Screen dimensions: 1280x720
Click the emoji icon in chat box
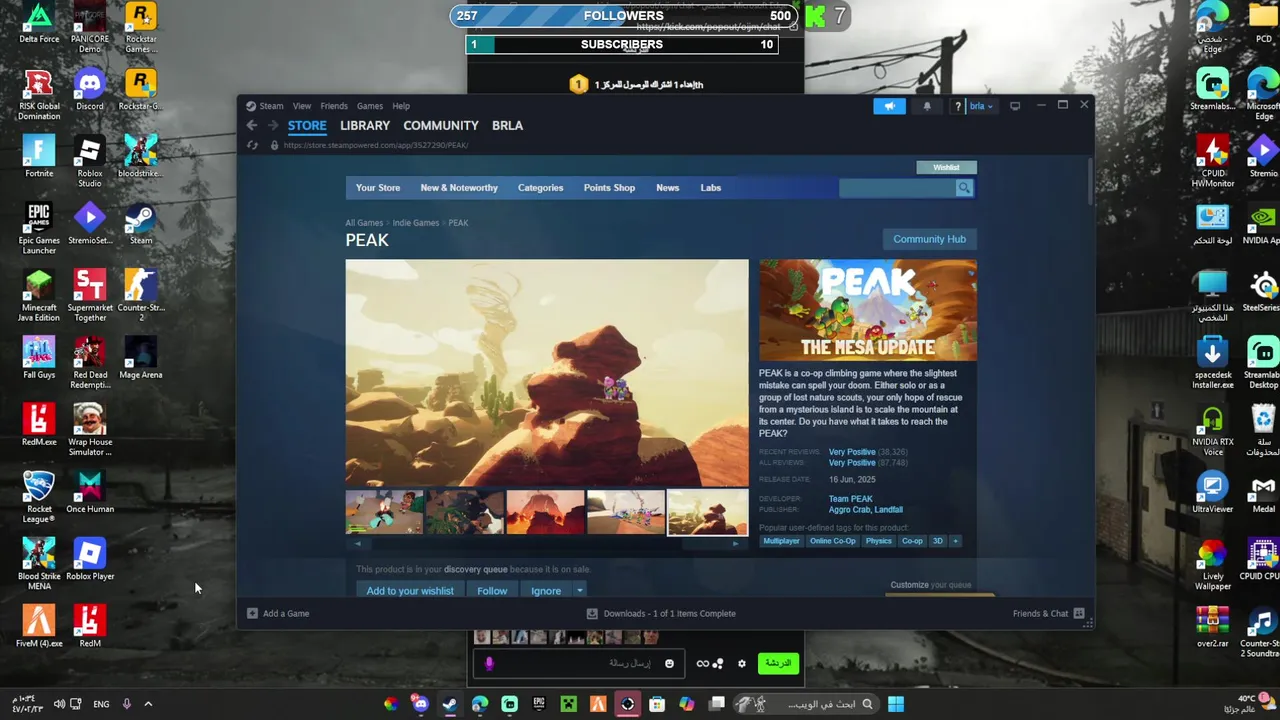tap(669, 664)
